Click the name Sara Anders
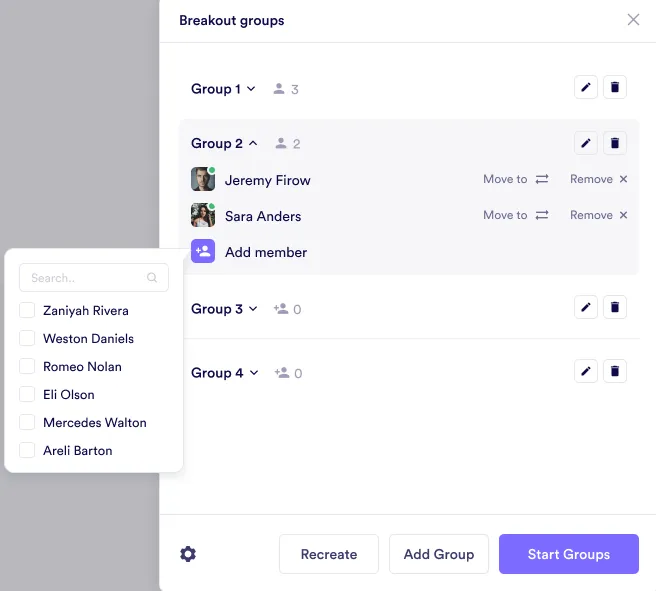 pos(263,216)
